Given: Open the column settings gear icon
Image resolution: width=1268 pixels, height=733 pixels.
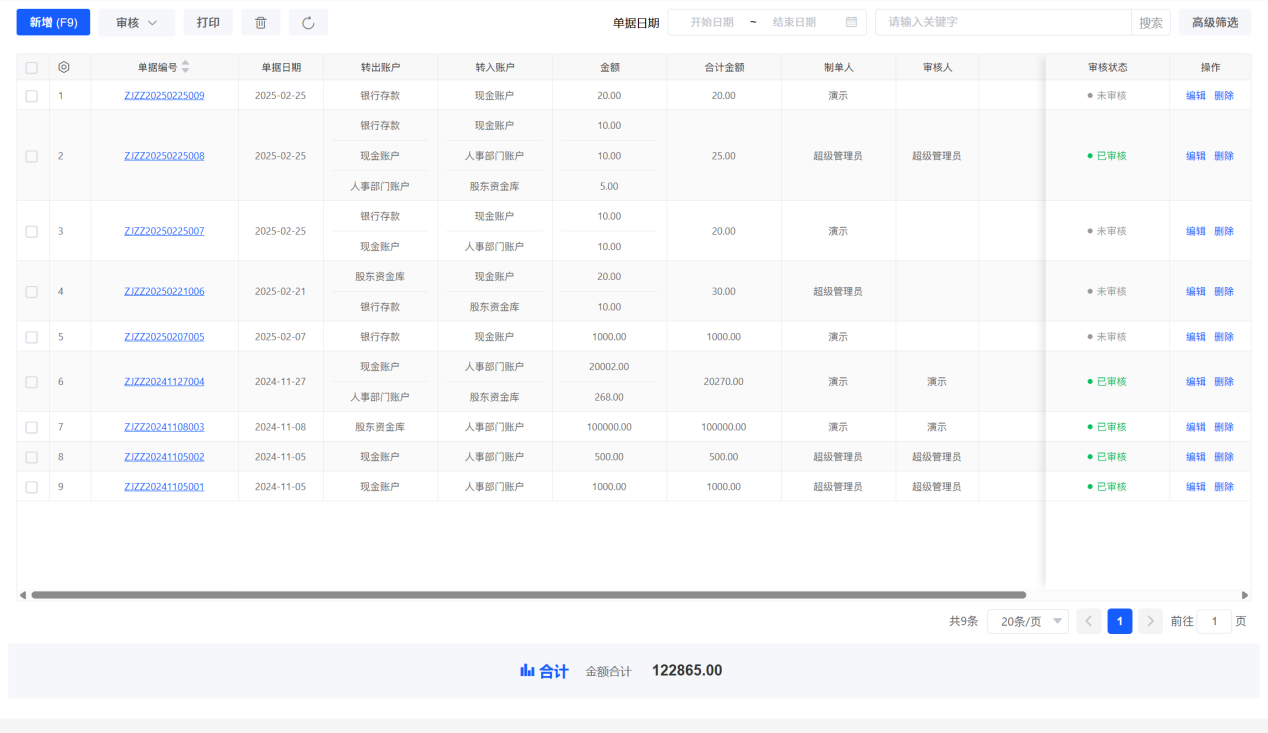Looking at the screenshot, I should 64,67.
